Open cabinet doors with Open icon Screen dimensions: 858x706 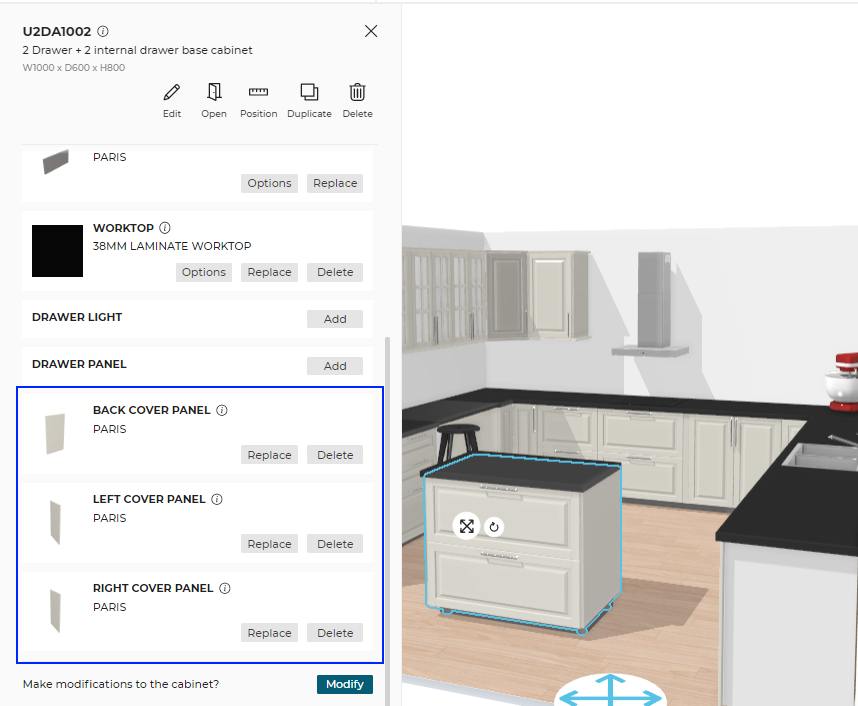(214, 93)
